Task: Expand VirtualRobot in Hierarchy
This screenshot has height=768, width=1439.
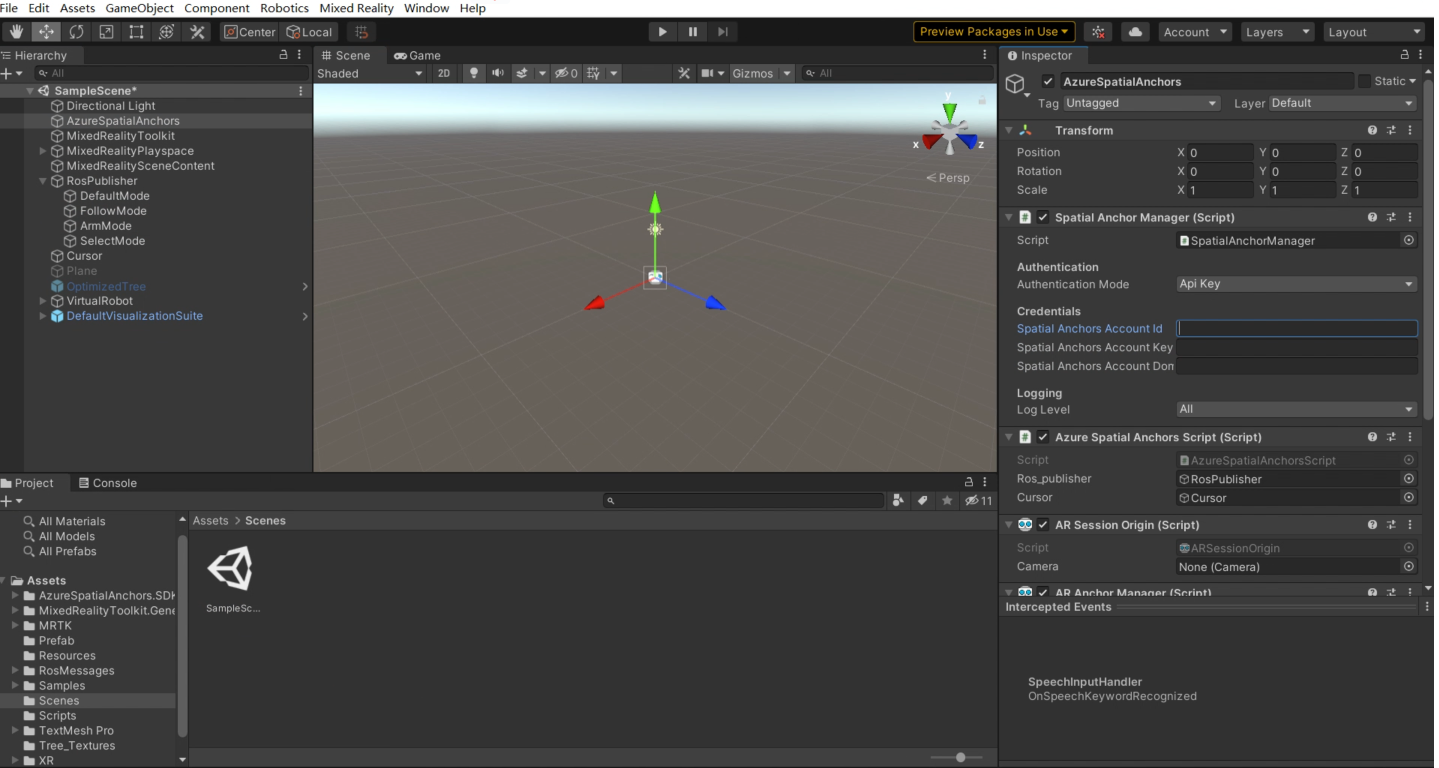Action: pyautogui.click(x=43, y=301)
